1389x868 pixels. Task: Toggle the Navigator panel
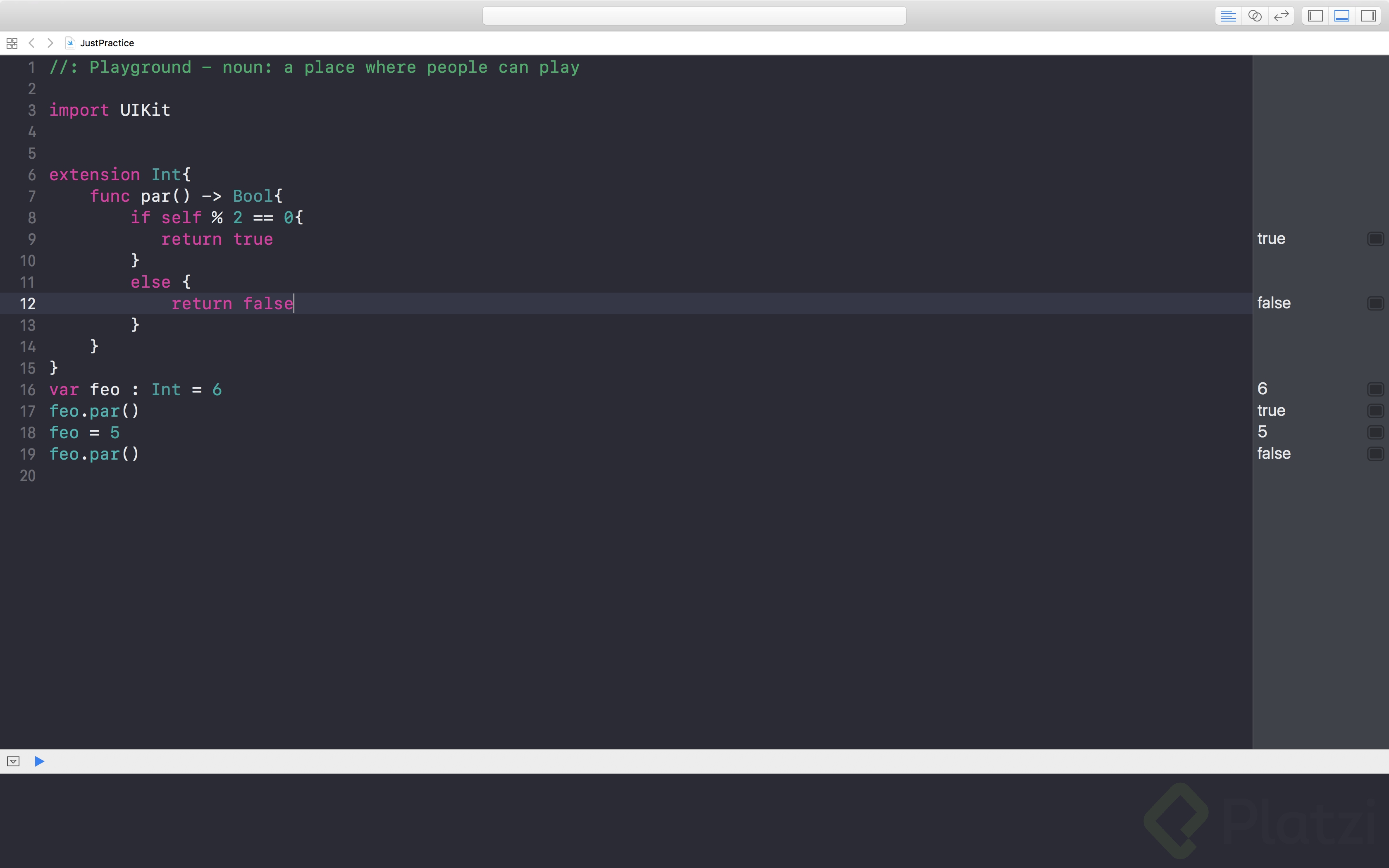point(1315,16)
